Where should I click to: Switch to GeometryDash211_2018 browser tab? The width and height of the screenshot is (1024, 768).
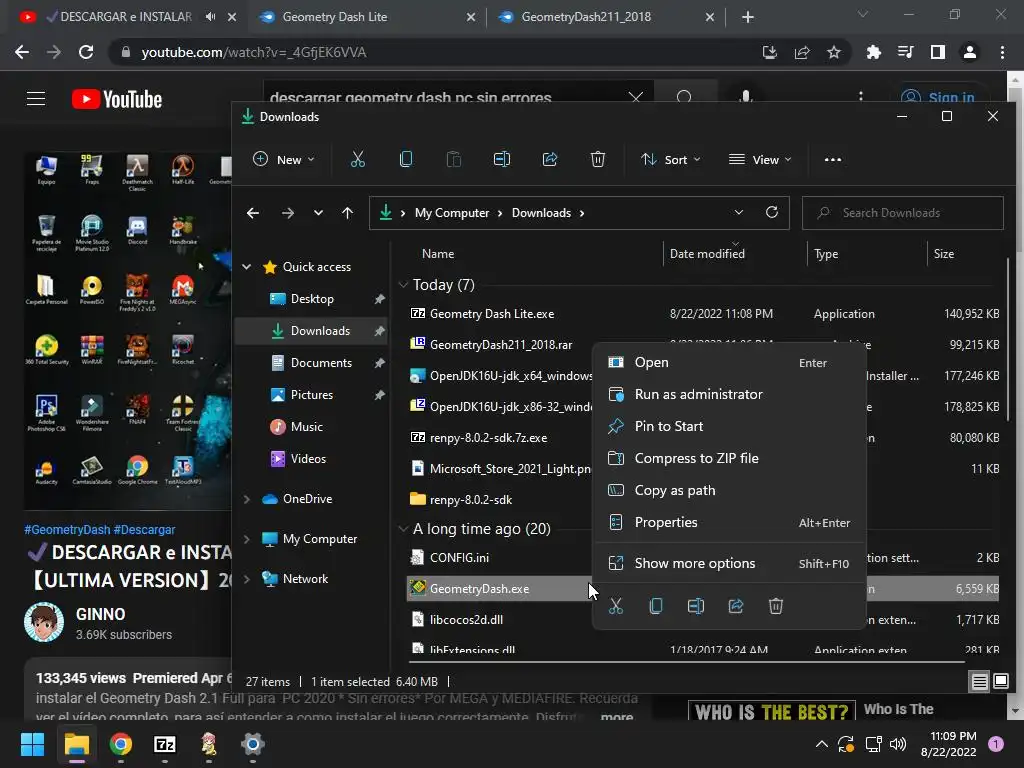click(x=606, y=17)
